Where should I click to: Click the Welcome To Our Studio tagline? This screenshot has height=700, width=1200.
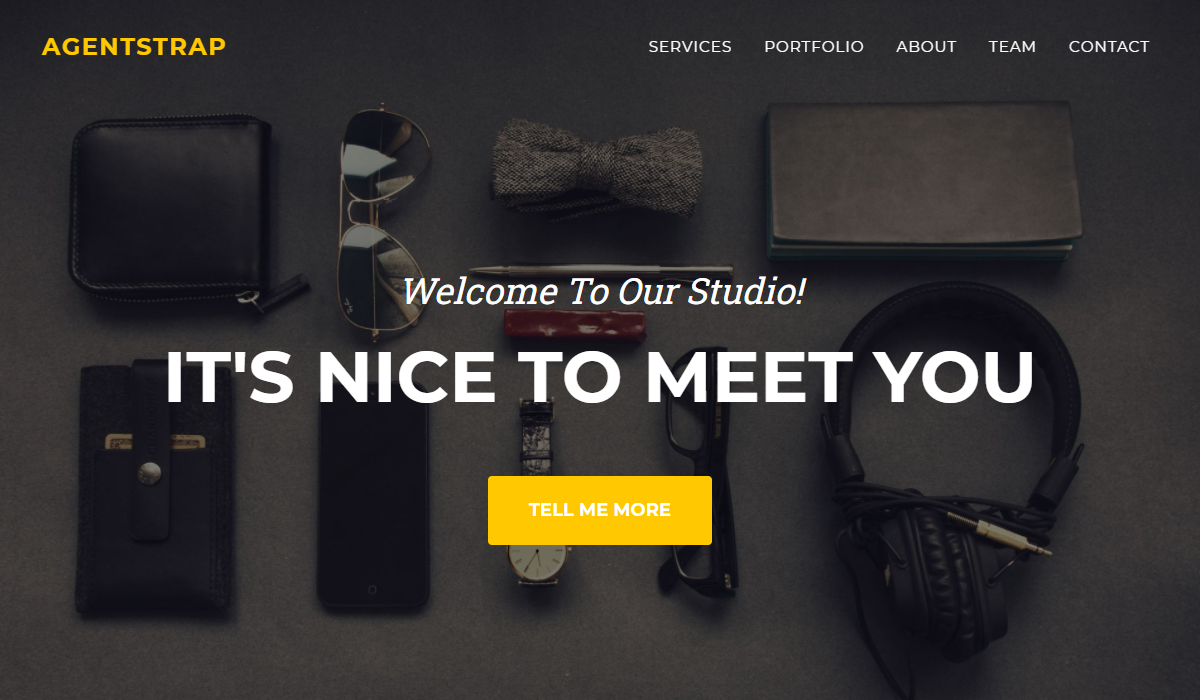tap(604, 291)
